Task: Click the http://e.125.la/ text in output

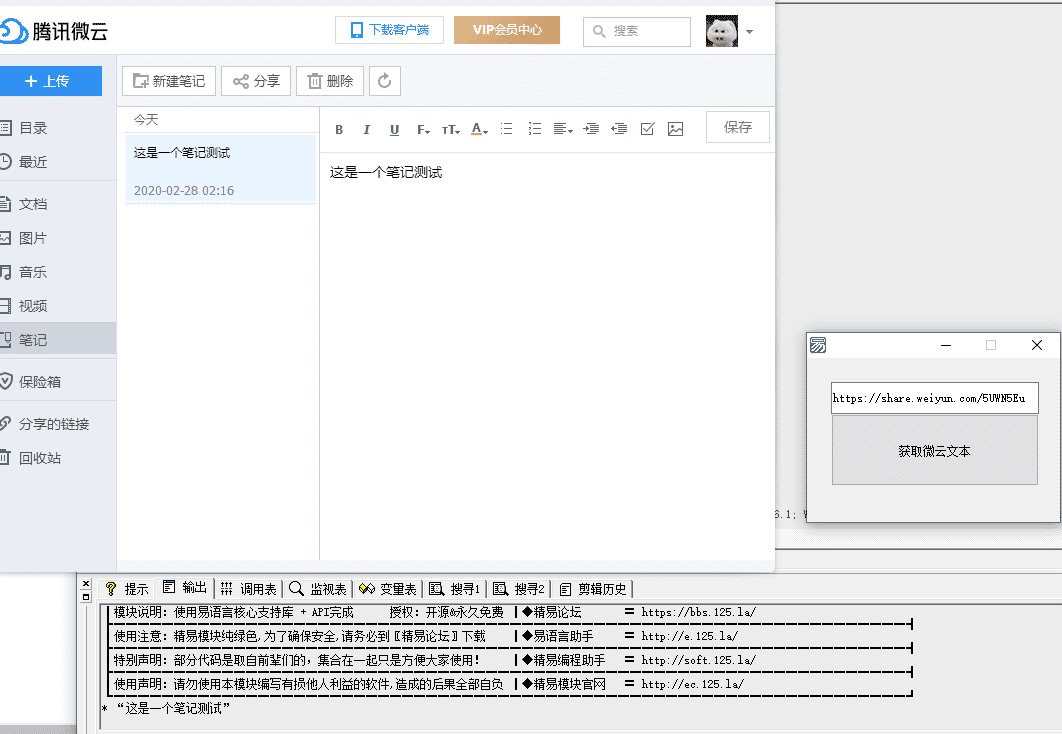Action: 689,636
